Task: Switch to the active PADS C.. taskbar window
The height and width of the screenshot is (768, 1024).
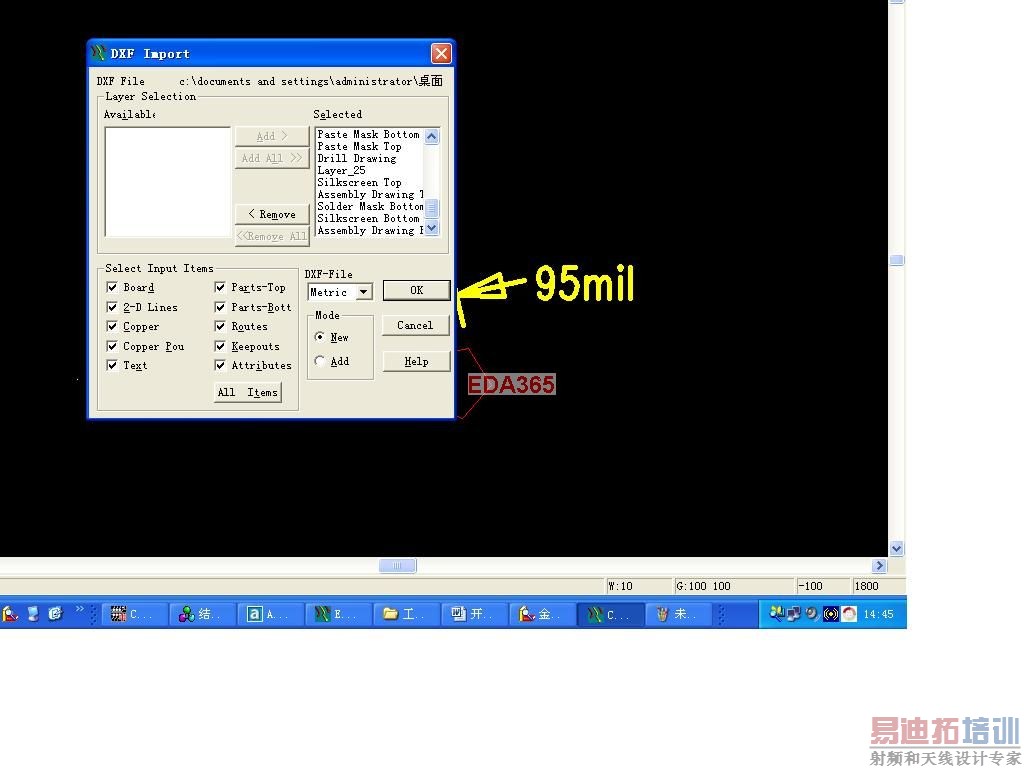Action: pyautogui.click(x=611, y=614)
